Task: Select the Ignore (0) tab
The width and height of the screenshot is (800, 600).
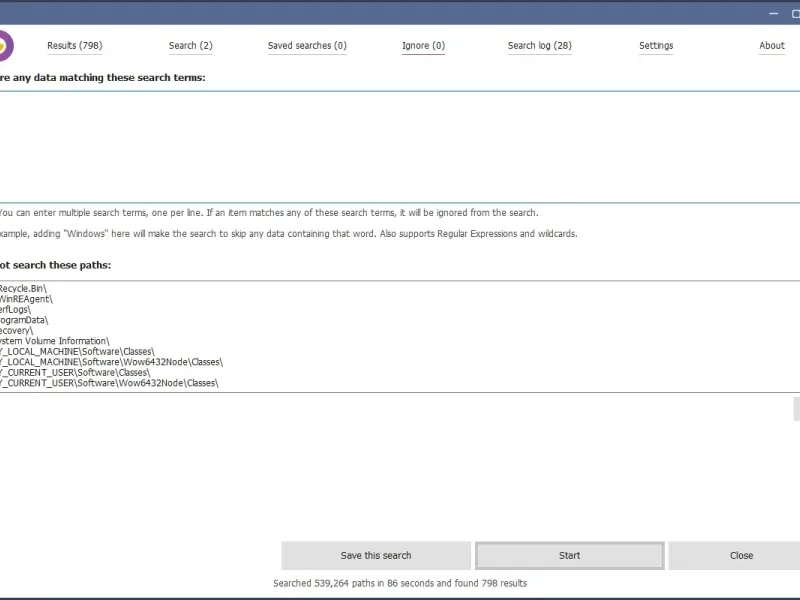Action: (x=423, y=45)
